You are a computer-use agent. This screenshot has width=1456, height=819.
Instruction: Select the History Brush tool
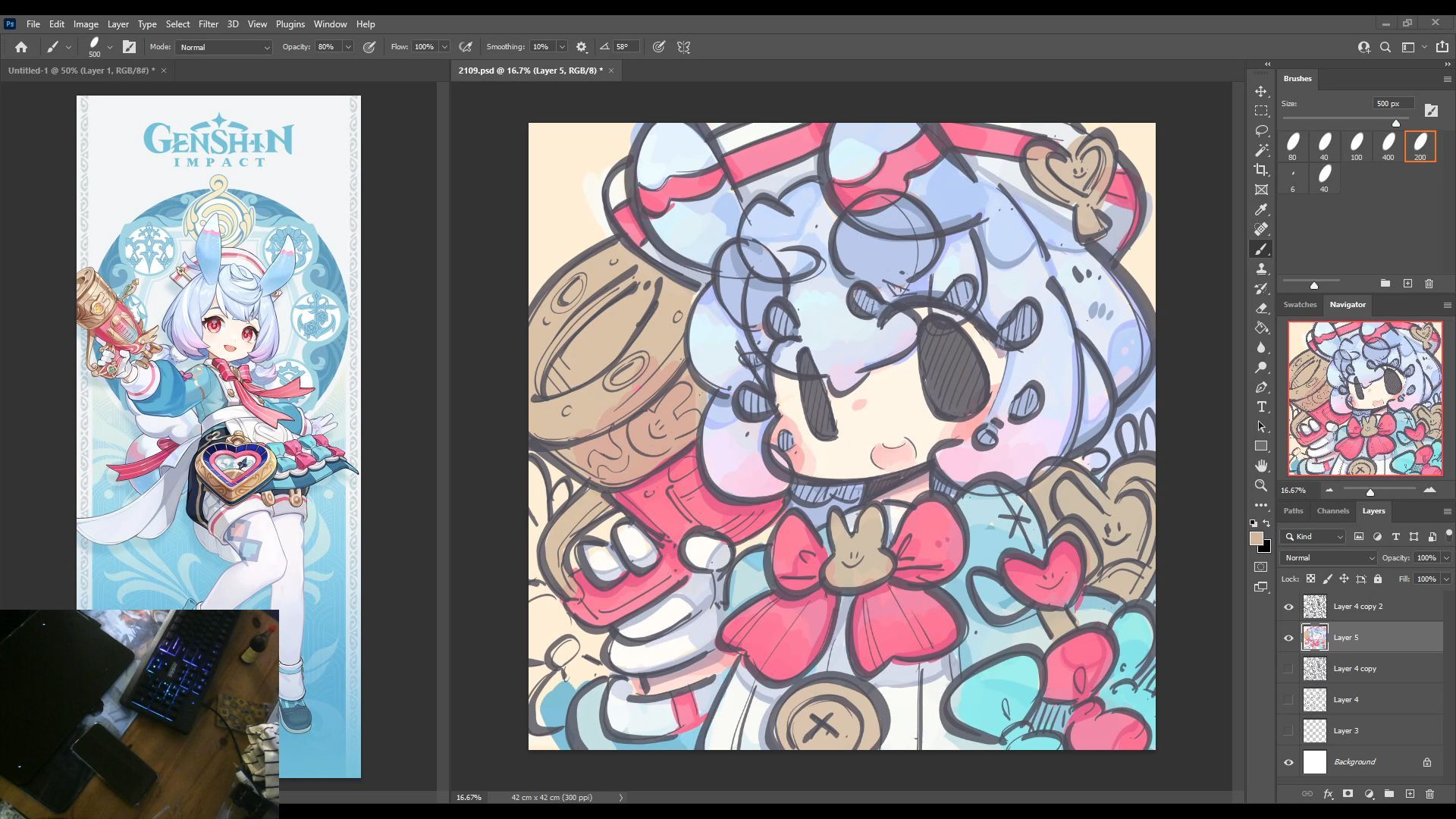coord(1261,288)
